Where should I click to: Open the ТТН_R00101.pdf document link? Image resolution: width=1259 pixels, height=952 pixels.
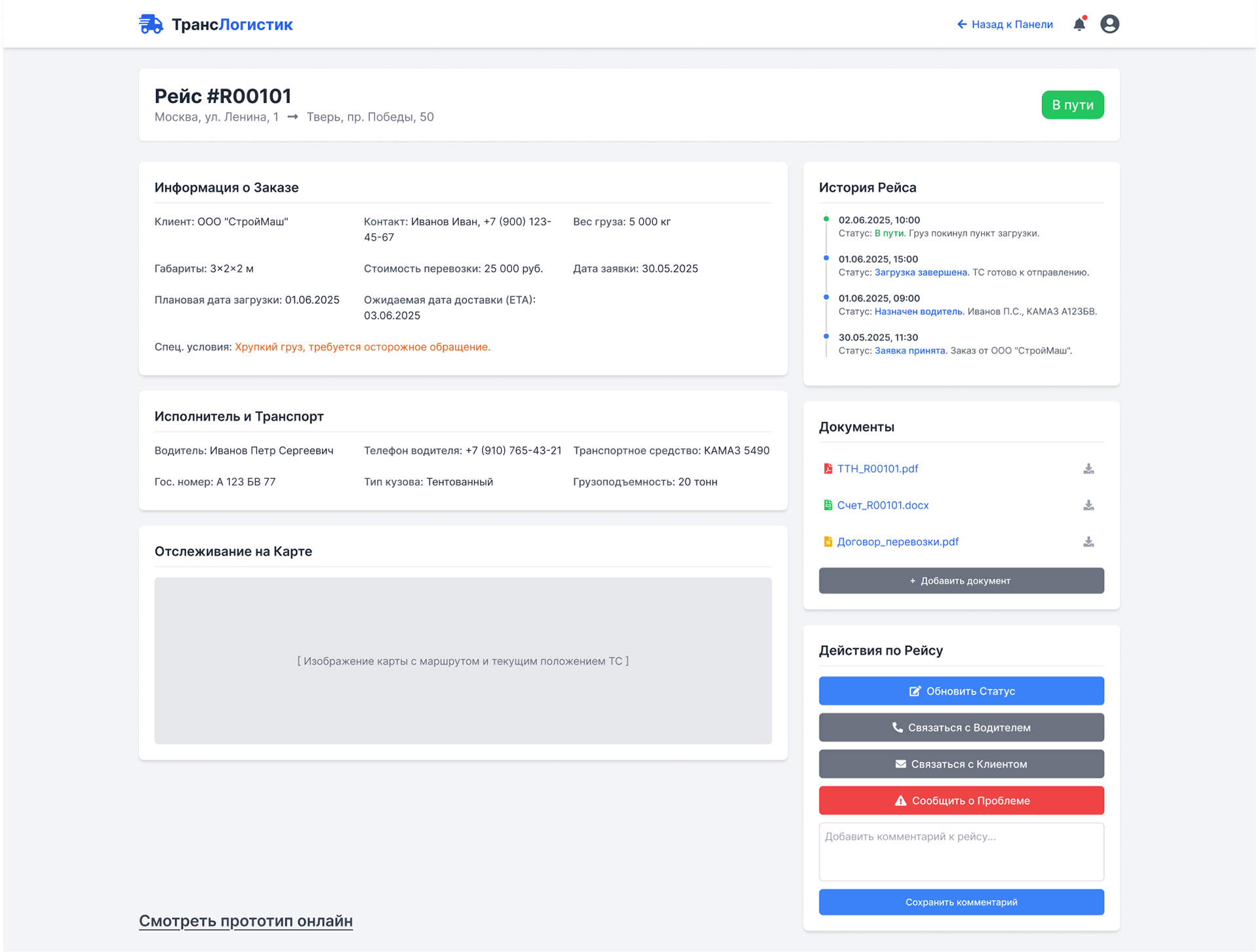(877, 469)
